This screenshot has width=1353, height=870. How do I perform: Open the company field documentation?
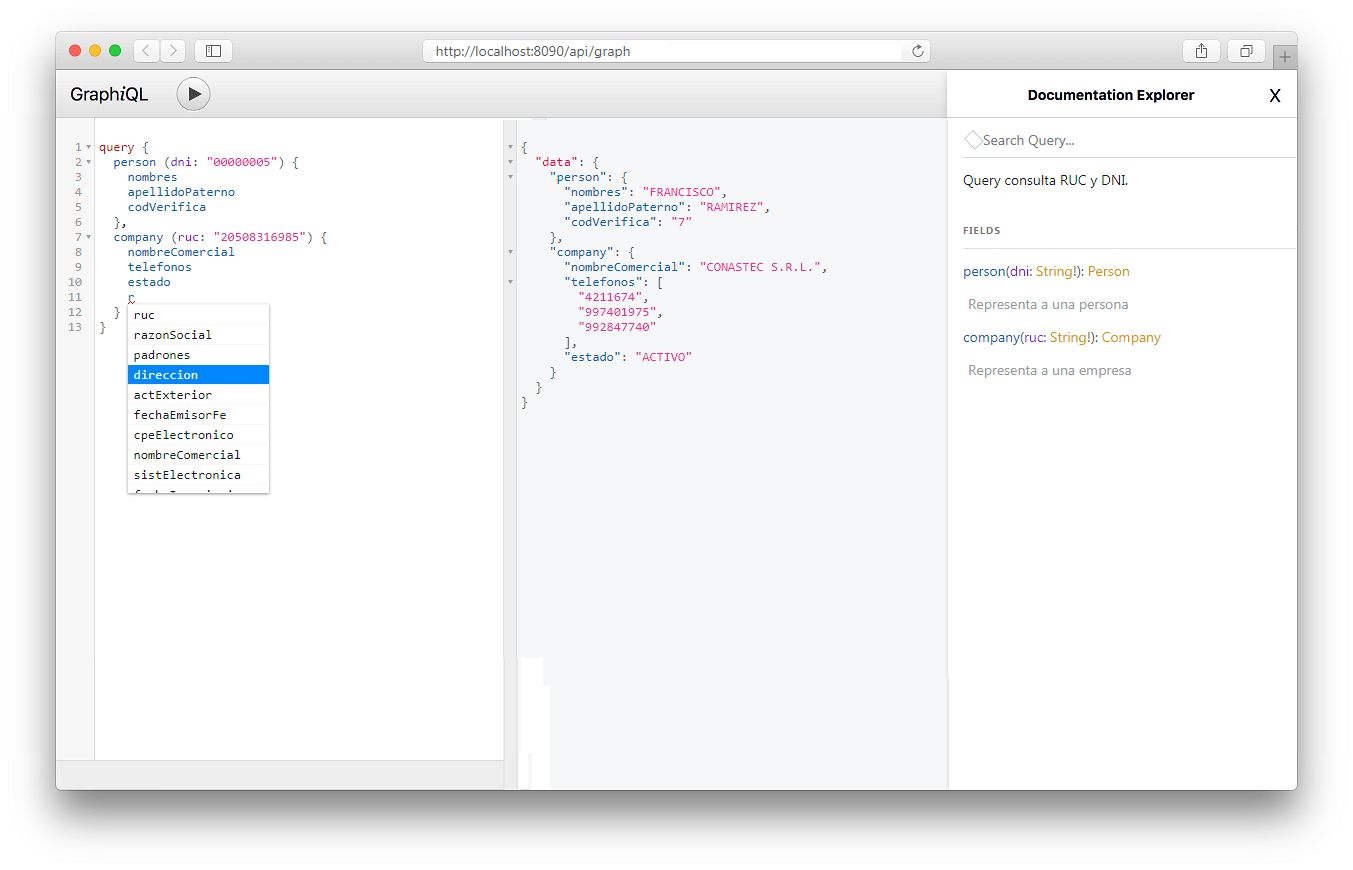(x=990, y=337)
